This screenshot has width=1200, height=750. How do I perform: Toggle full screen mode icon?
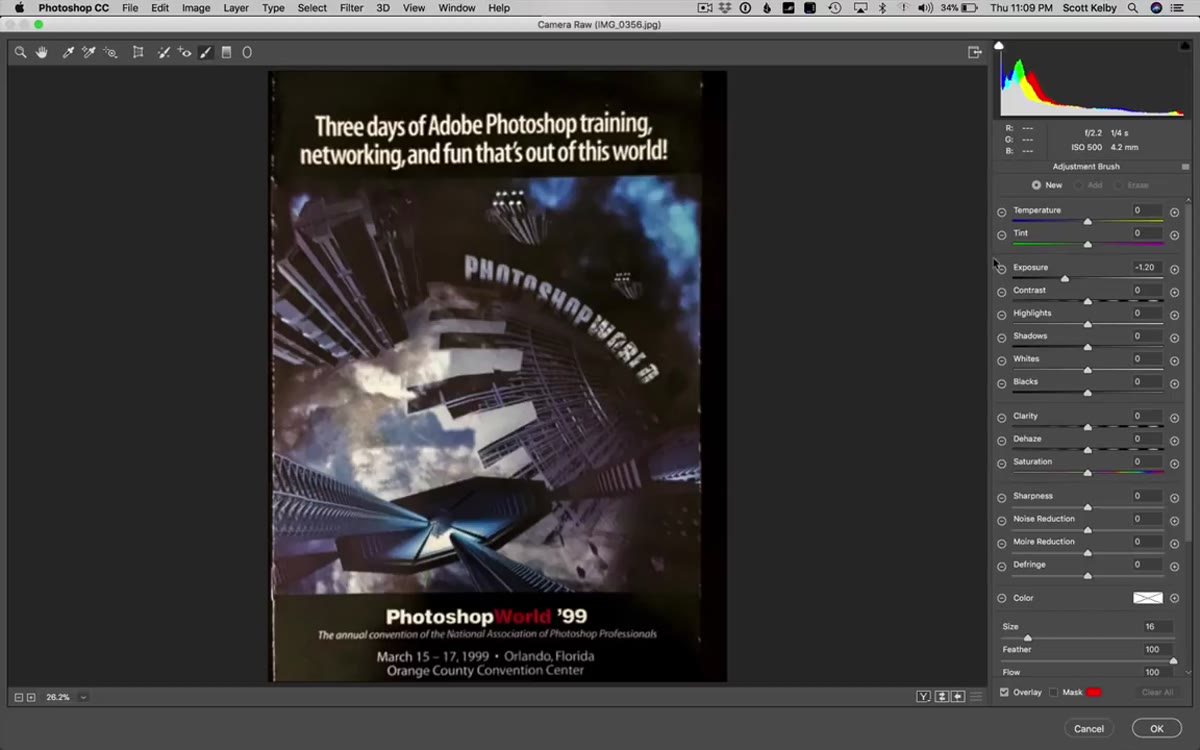click(975, 52)
